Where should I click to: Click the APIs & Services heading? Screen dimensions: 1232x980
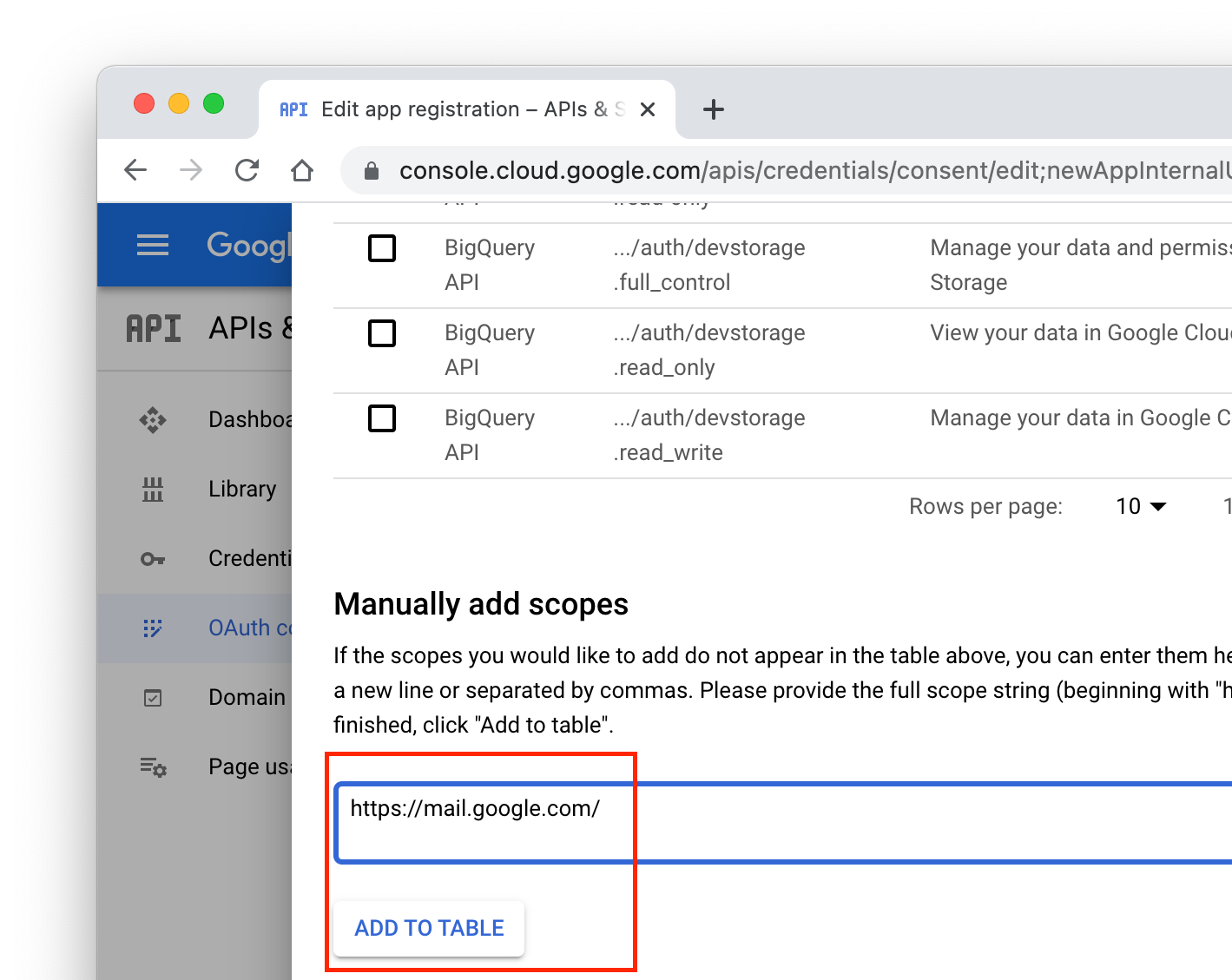(x=250, y=328)
